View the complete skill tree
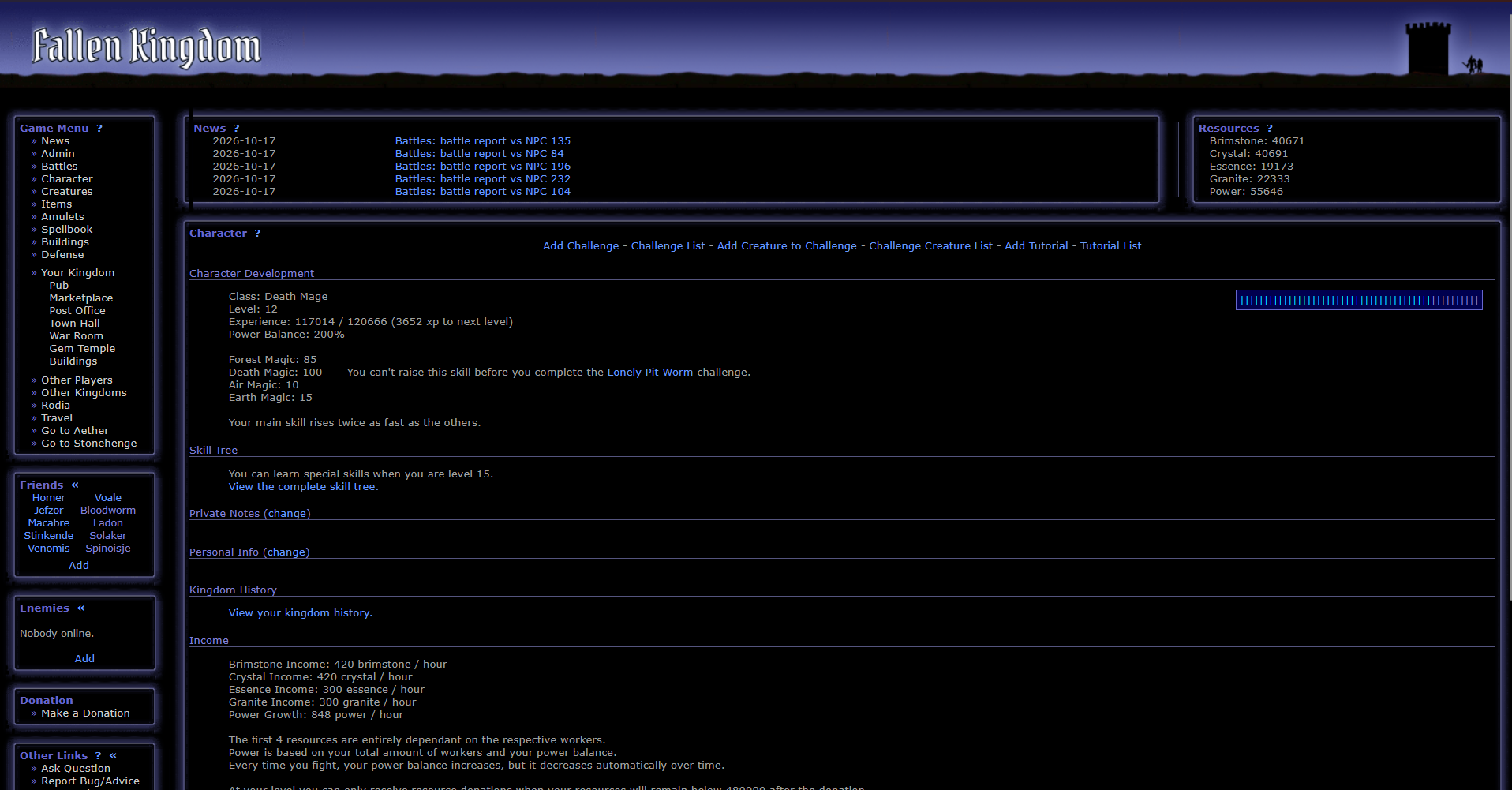This screenshot has width=1512, height=790. click(303, 487)
